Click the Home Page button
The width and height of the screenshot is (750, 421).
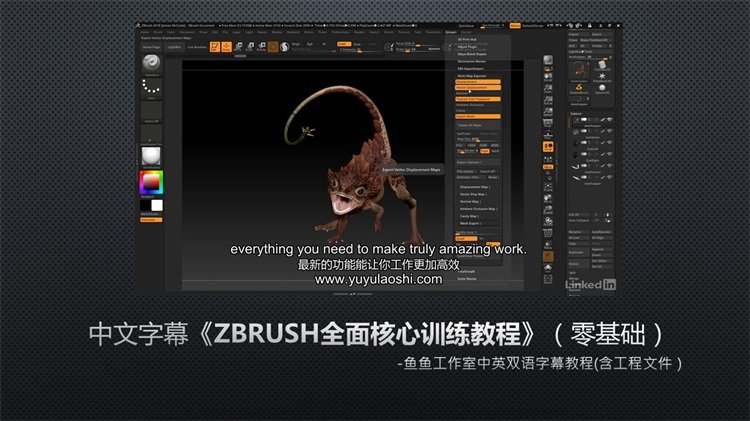[x=151, y=47]
